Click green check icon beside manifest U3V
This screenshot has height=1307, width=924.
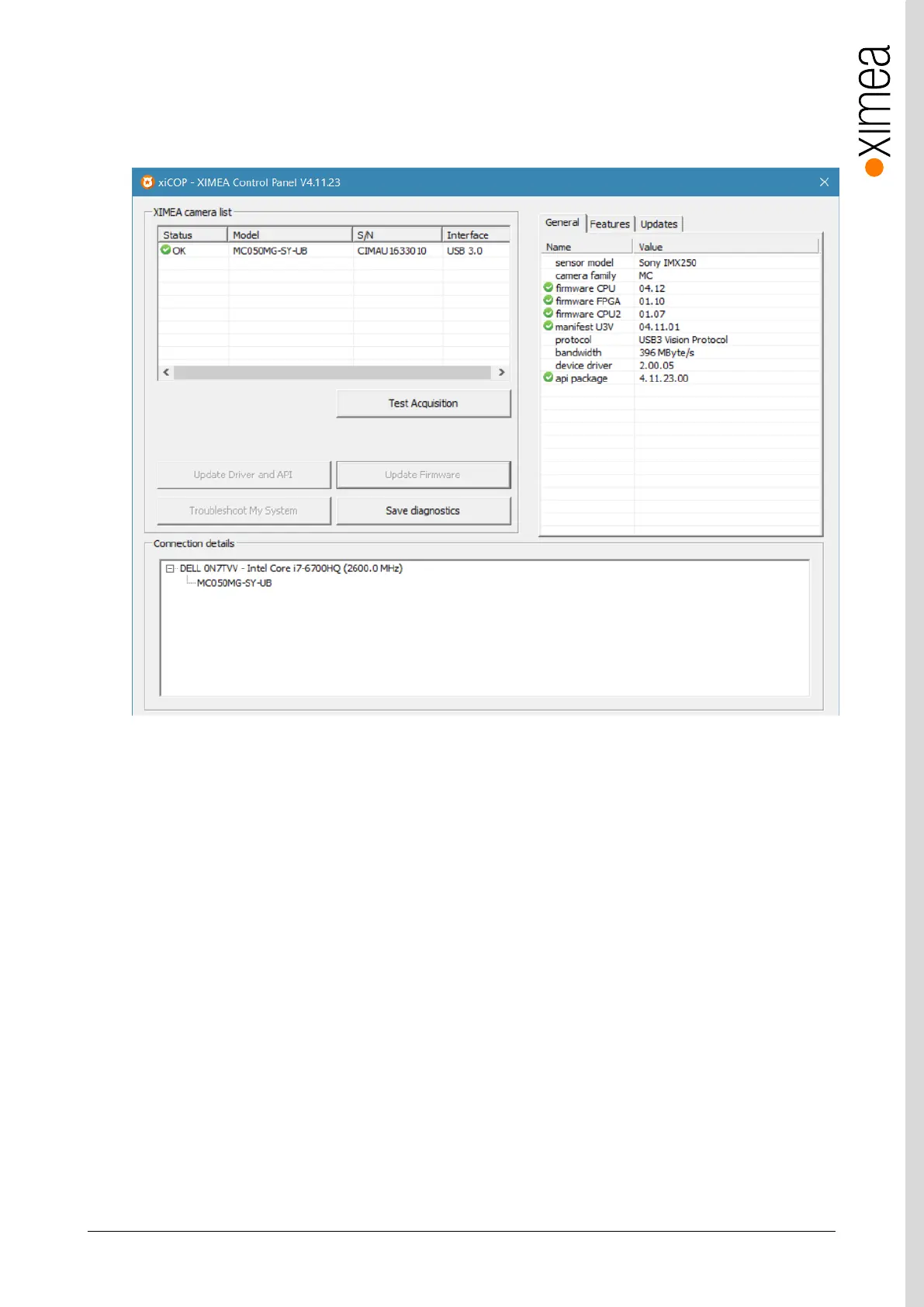coord(549,327)
